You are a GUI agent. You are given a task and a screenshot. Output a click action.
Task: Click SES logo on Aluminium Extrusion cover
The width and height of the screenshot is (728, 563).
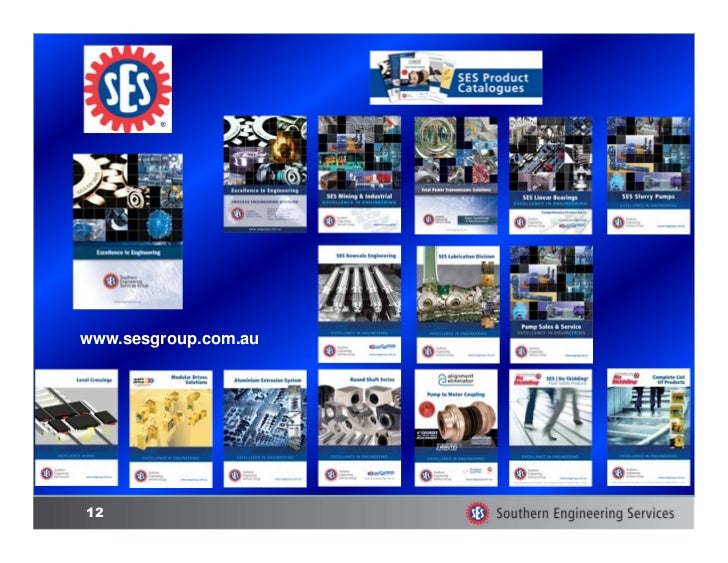pos(235,475)
